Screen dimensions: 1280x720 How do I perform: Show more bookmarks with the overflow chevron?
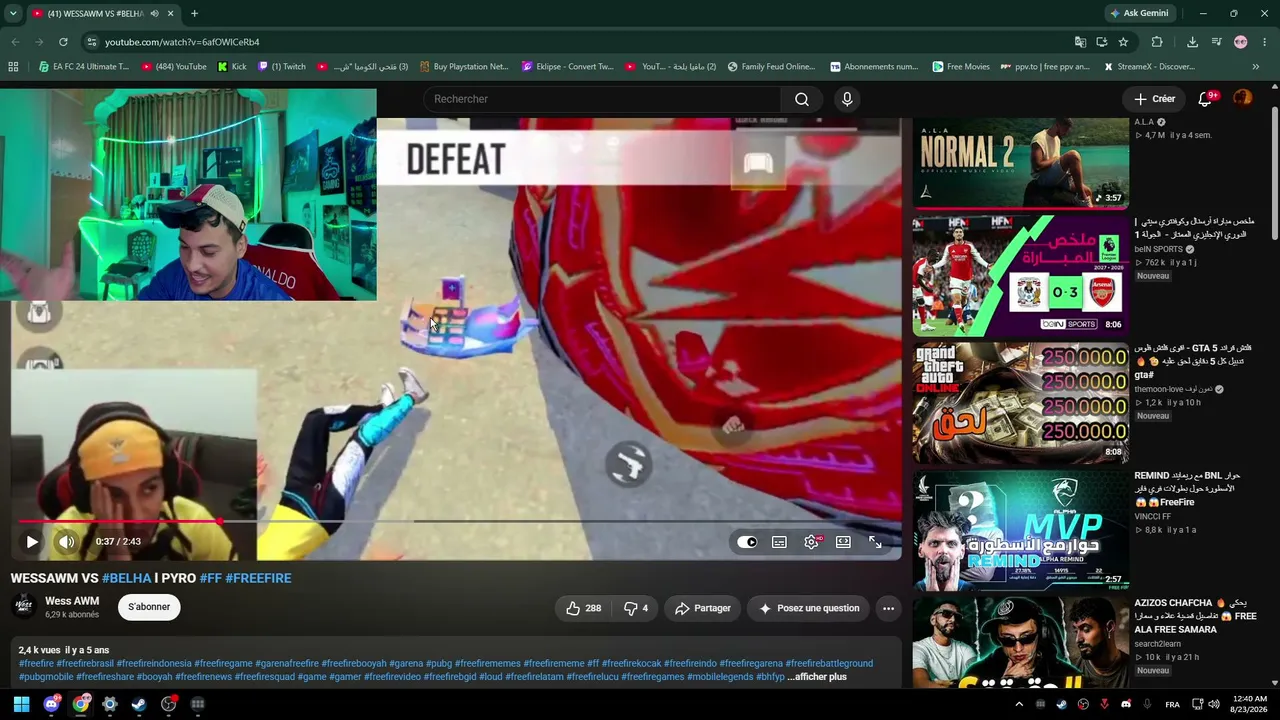pyautogui.click(x=1255, y=67)
